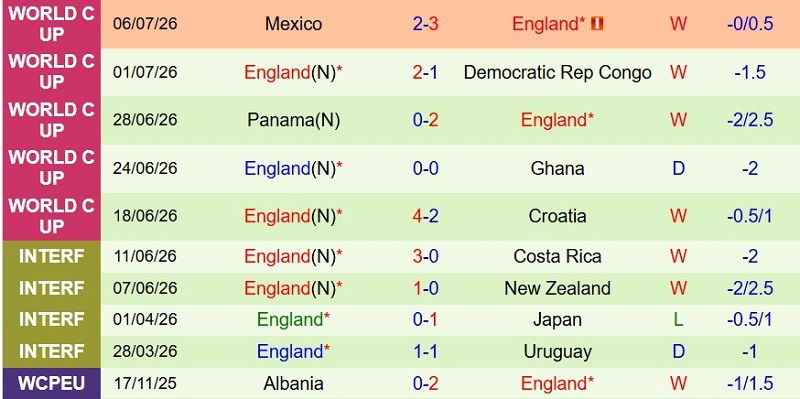Open the Mexico team link
Viewport: 800px width, 399px height.
coord(293,24)
